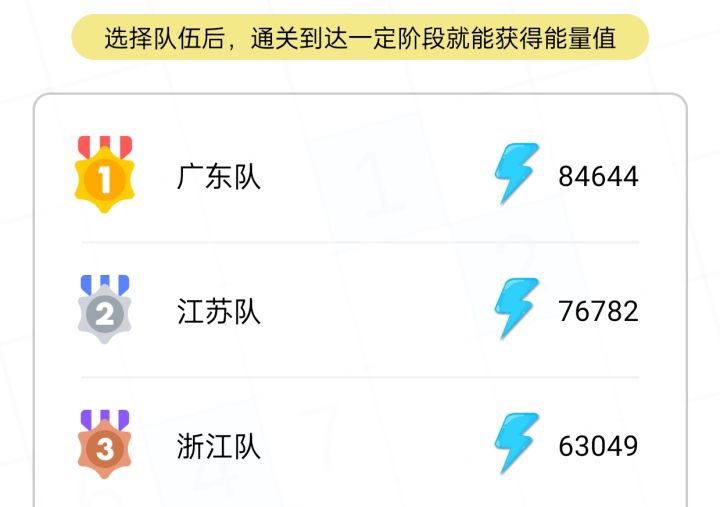Click the 84644 energy score
Image resolution: width=720 pixels, height=507 pixels.
[x=598, y=177]
